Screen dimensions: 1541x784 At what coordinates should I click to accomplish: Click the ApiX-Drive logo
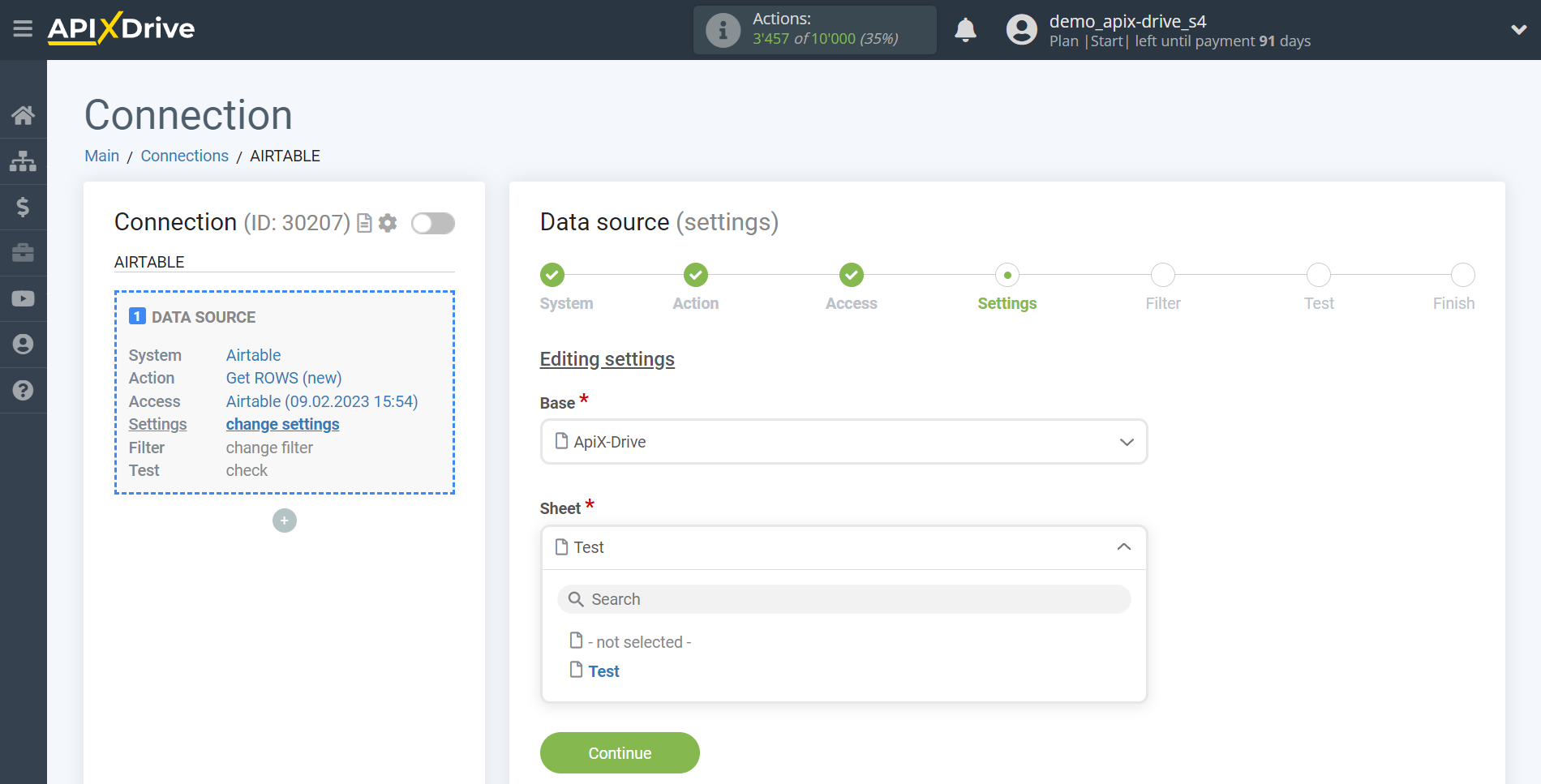121,28
